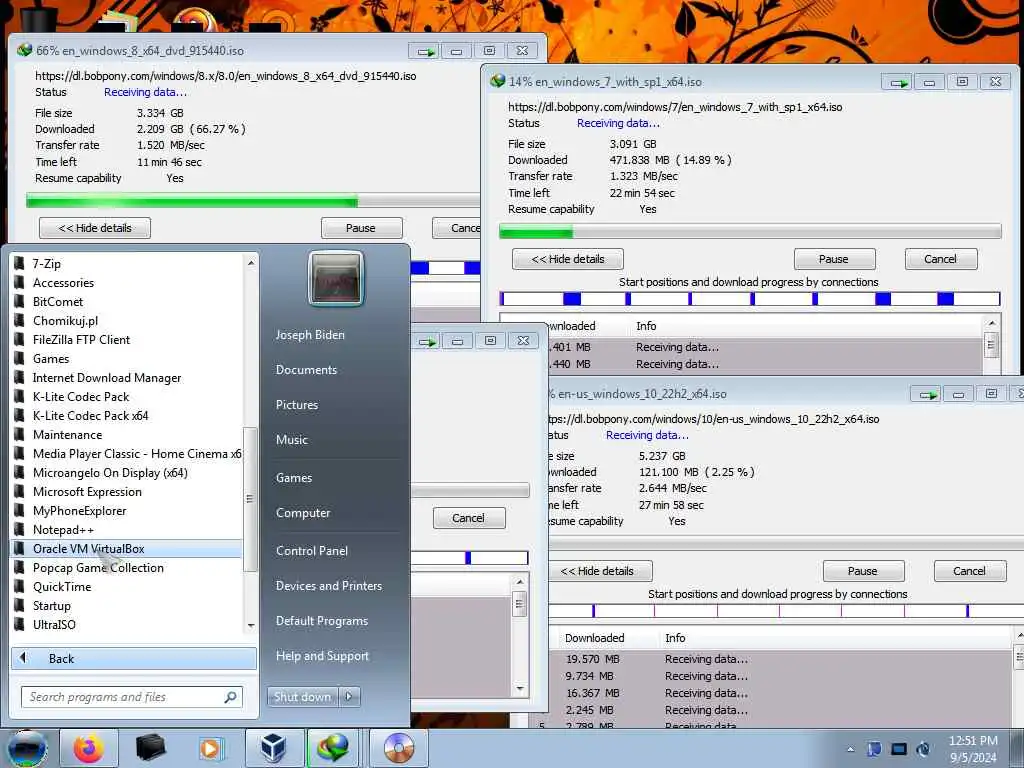This screenshot has width=1024, height=768.
Task: Click the green progress bar of Windows 8 download
Action: (192, 200)
